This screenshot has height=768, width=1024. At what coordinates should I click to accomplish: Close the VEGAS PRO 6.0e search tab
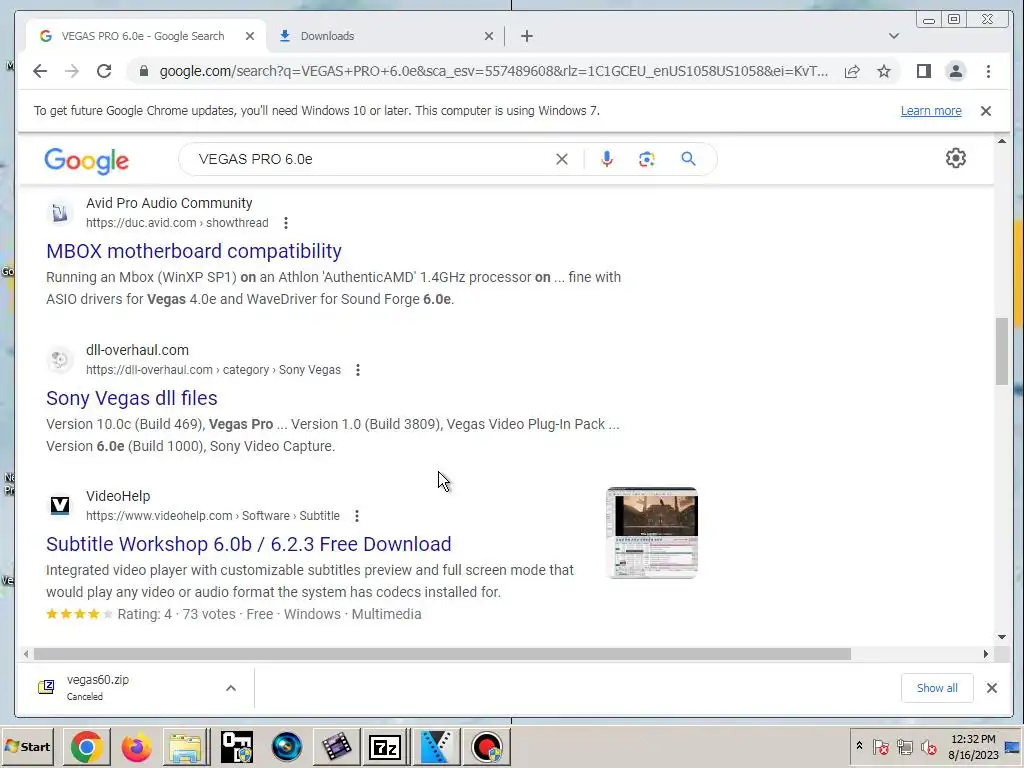(x=249, y=36)
